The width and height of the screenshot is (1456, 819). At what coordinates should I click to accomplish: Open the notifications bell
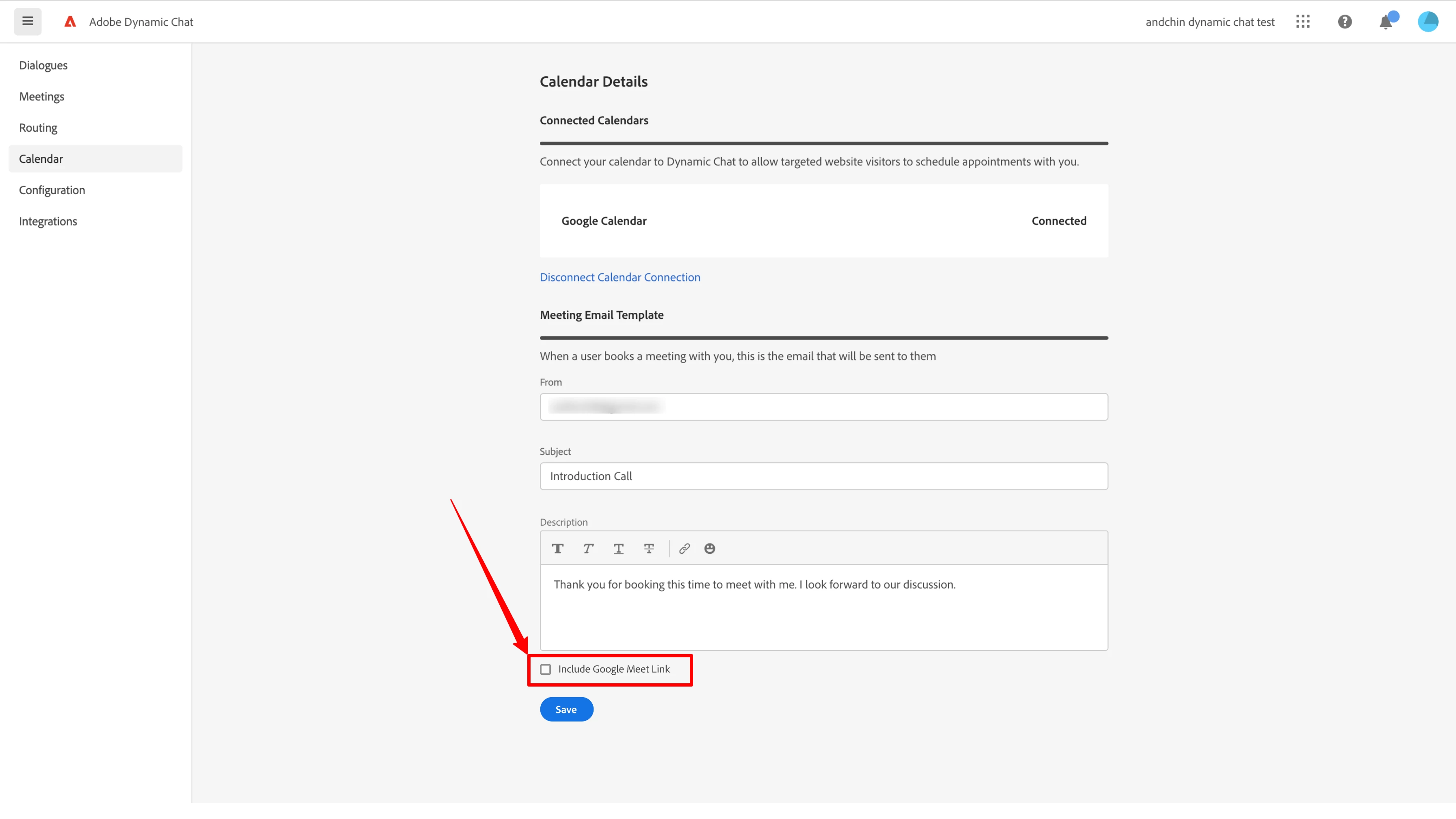pyautogui.click(x=1385, y=22)
